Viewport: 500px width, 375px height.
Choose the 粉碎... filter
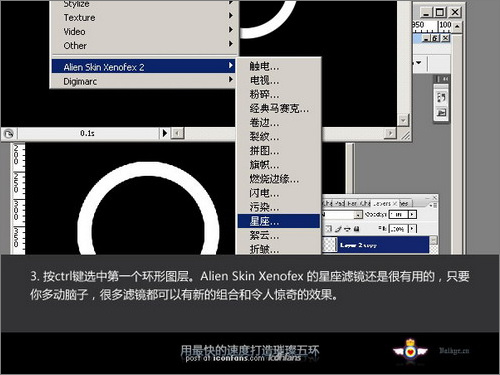click(279, 94)
